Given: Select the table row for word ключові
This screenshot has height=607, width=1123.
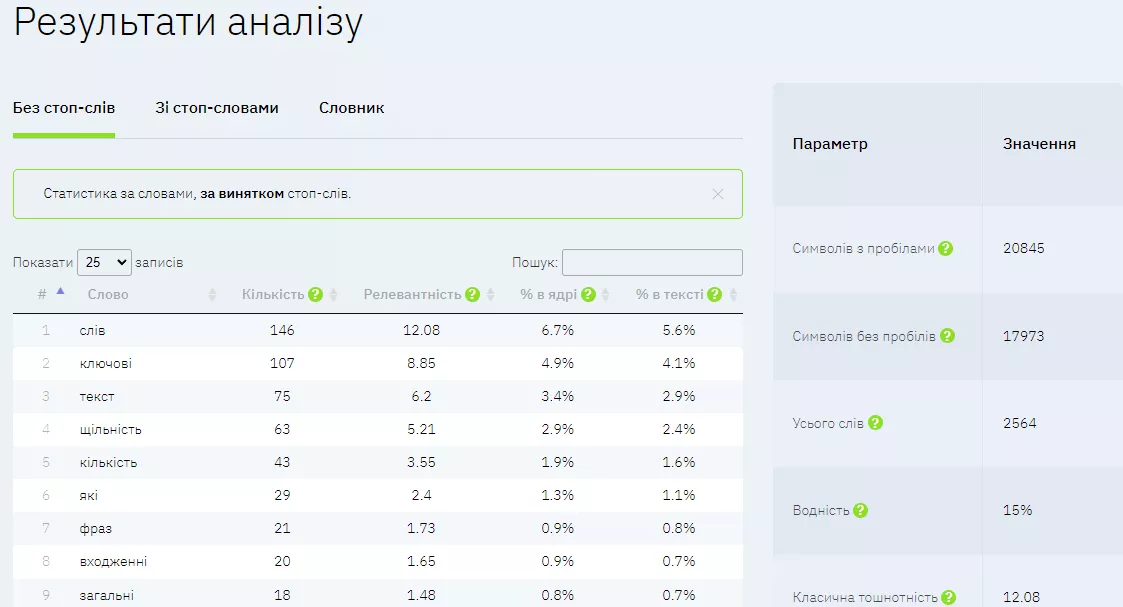Looking at the screenshot, I should pyautogui.click(x=377, y=363).
